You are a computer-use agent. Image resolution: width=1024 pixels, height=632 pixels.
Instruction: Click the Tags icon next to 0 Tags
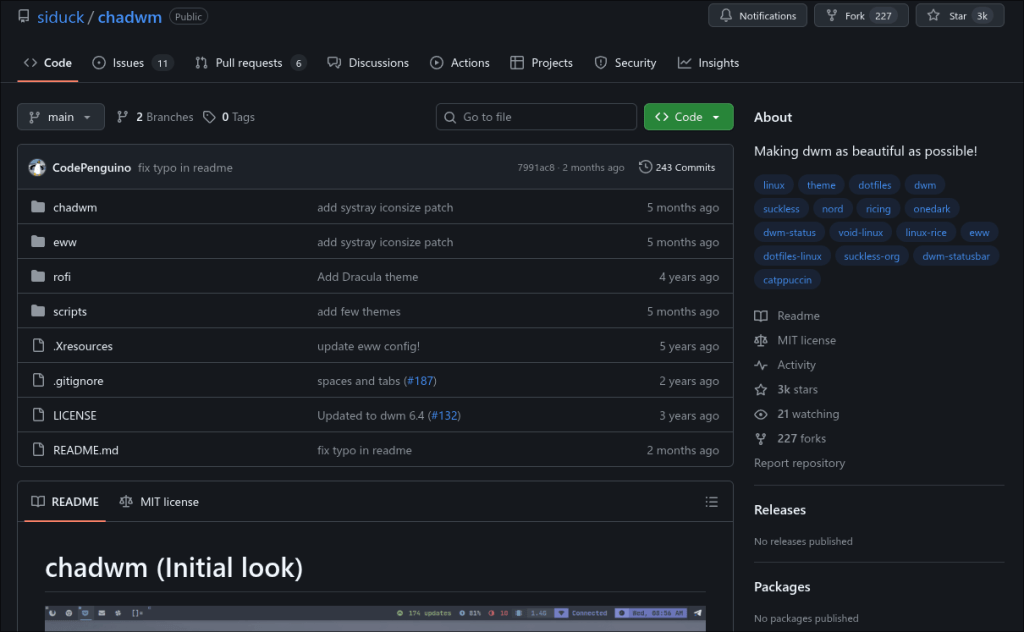coord(209,117)
